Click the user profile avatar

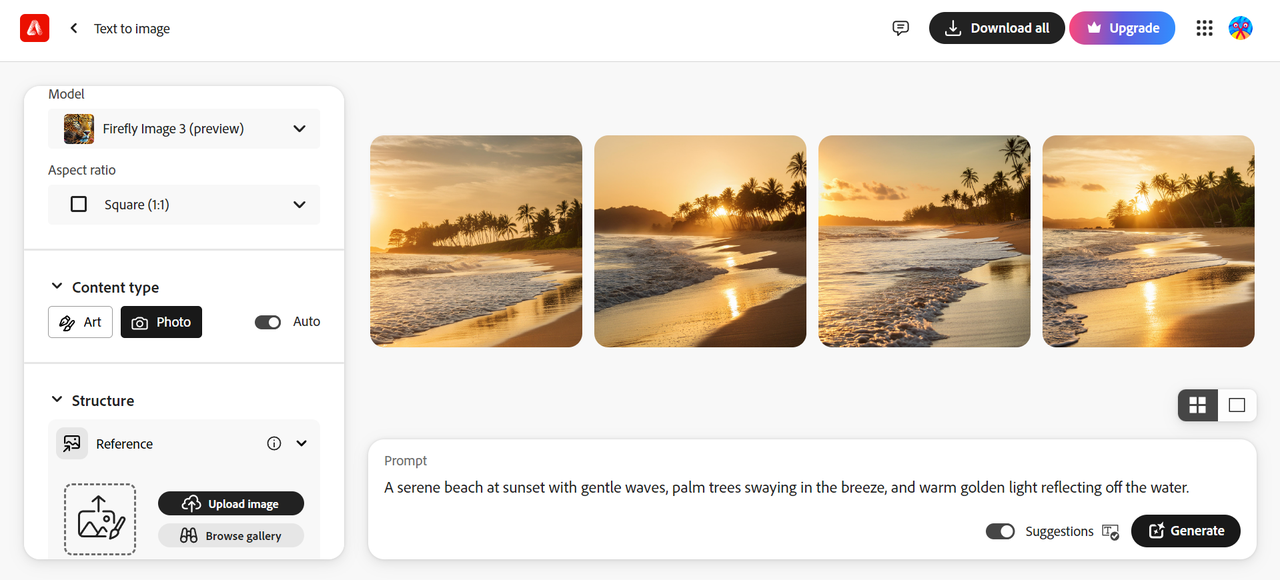pyautogui.click(x=1241, y=28)
